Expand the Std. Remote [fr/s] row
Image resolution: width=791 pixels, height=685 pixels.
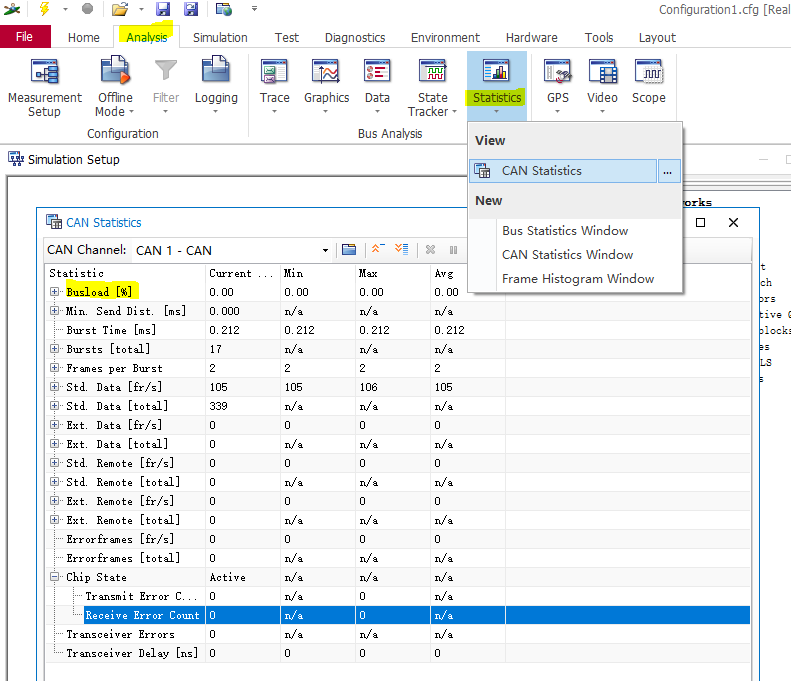[54, 463]
